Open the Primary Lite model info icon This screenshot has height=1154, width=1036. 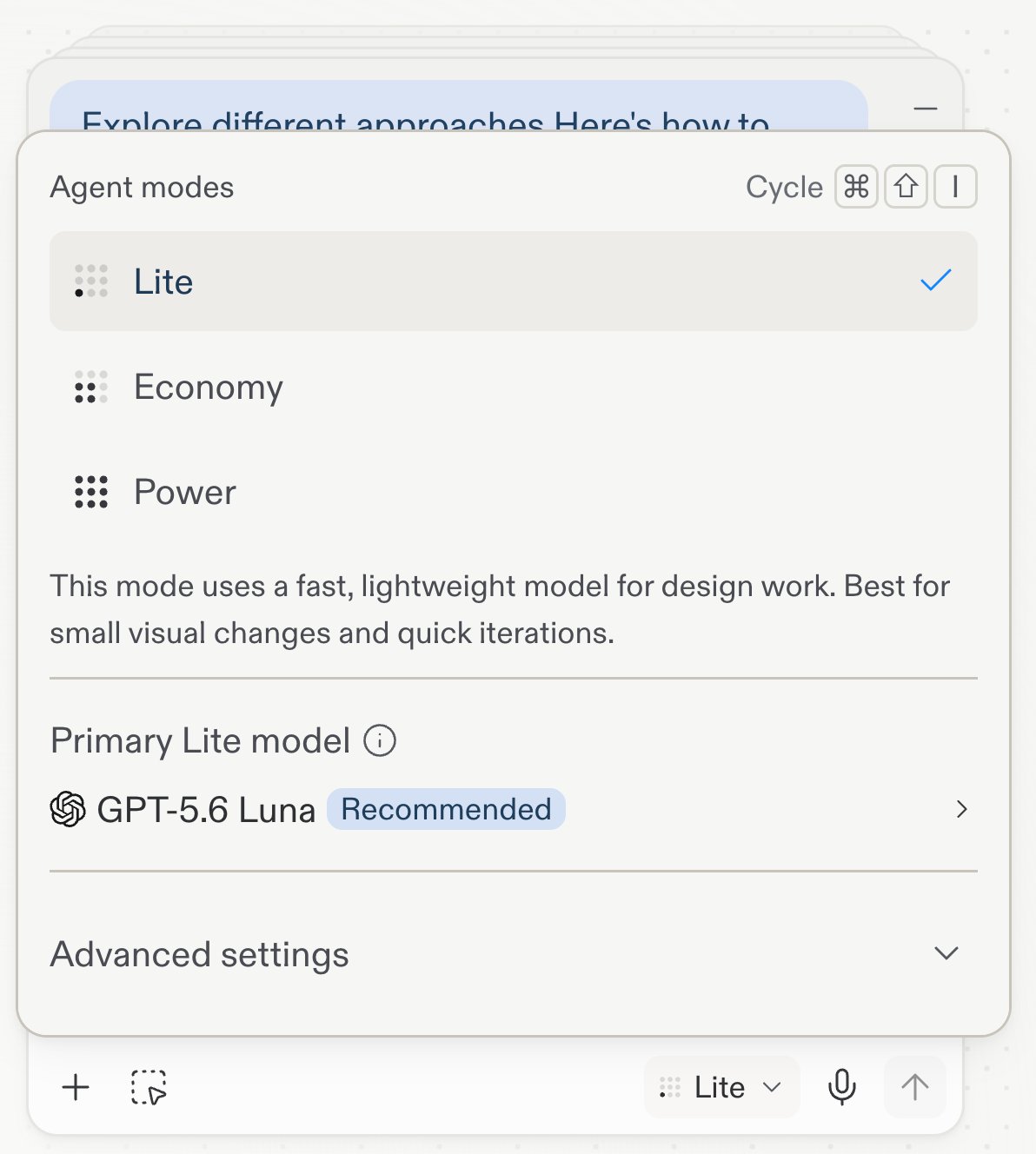click(x=380, y=741)
